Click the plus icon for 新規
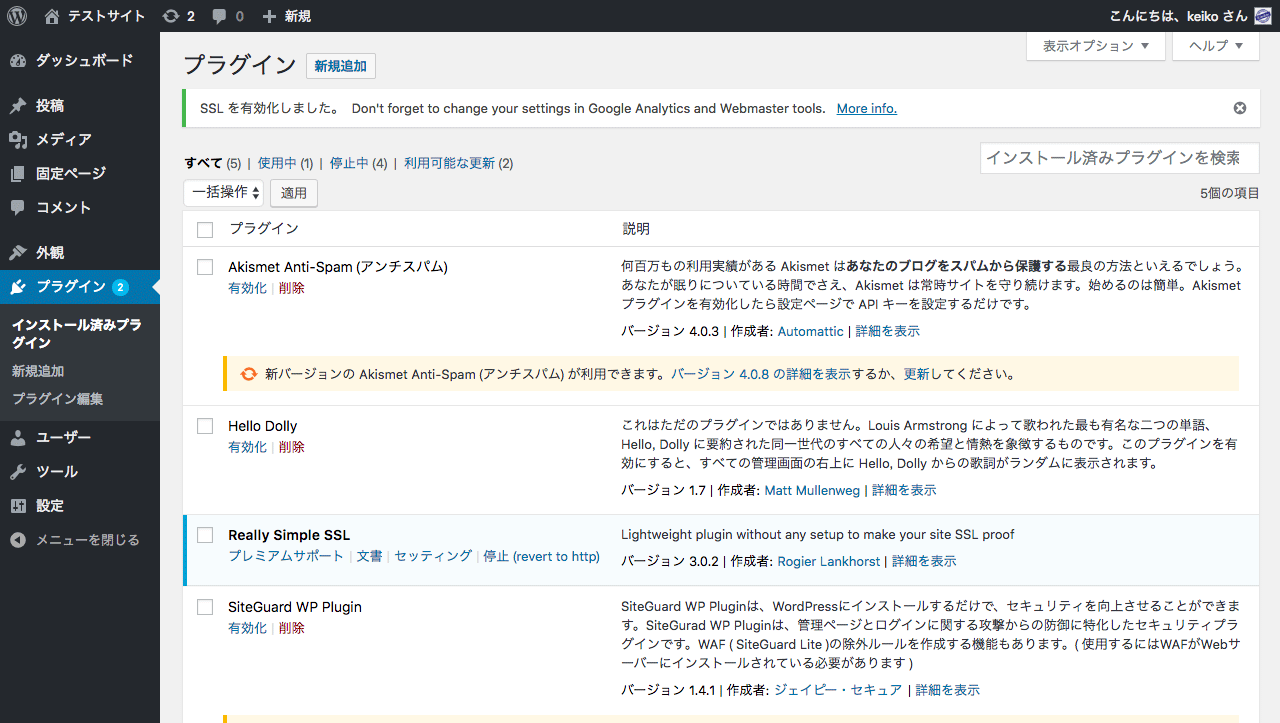 point(269,16)
